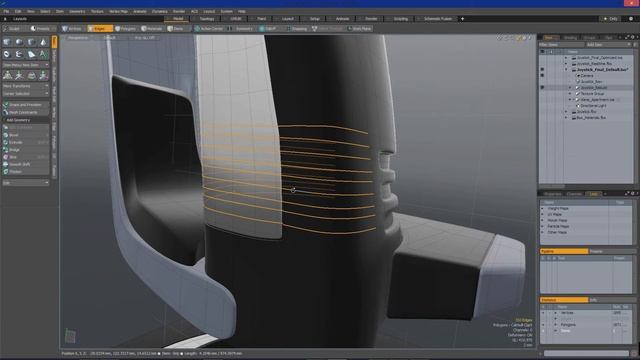Toggle Mesh Constraints

point(25,112)
